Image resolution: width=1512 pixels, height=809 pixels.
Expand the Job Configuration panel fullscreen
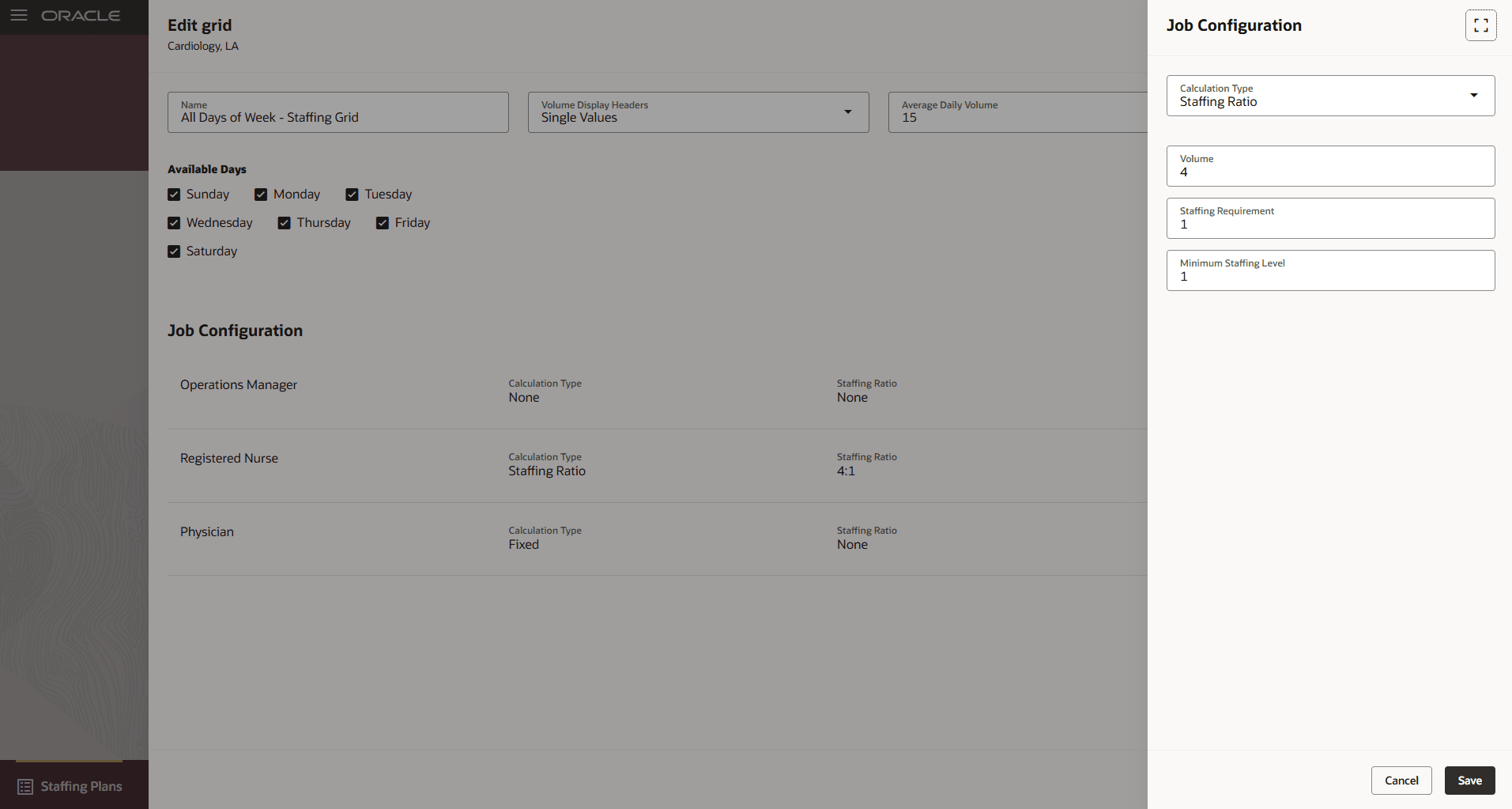[1481, 25]
